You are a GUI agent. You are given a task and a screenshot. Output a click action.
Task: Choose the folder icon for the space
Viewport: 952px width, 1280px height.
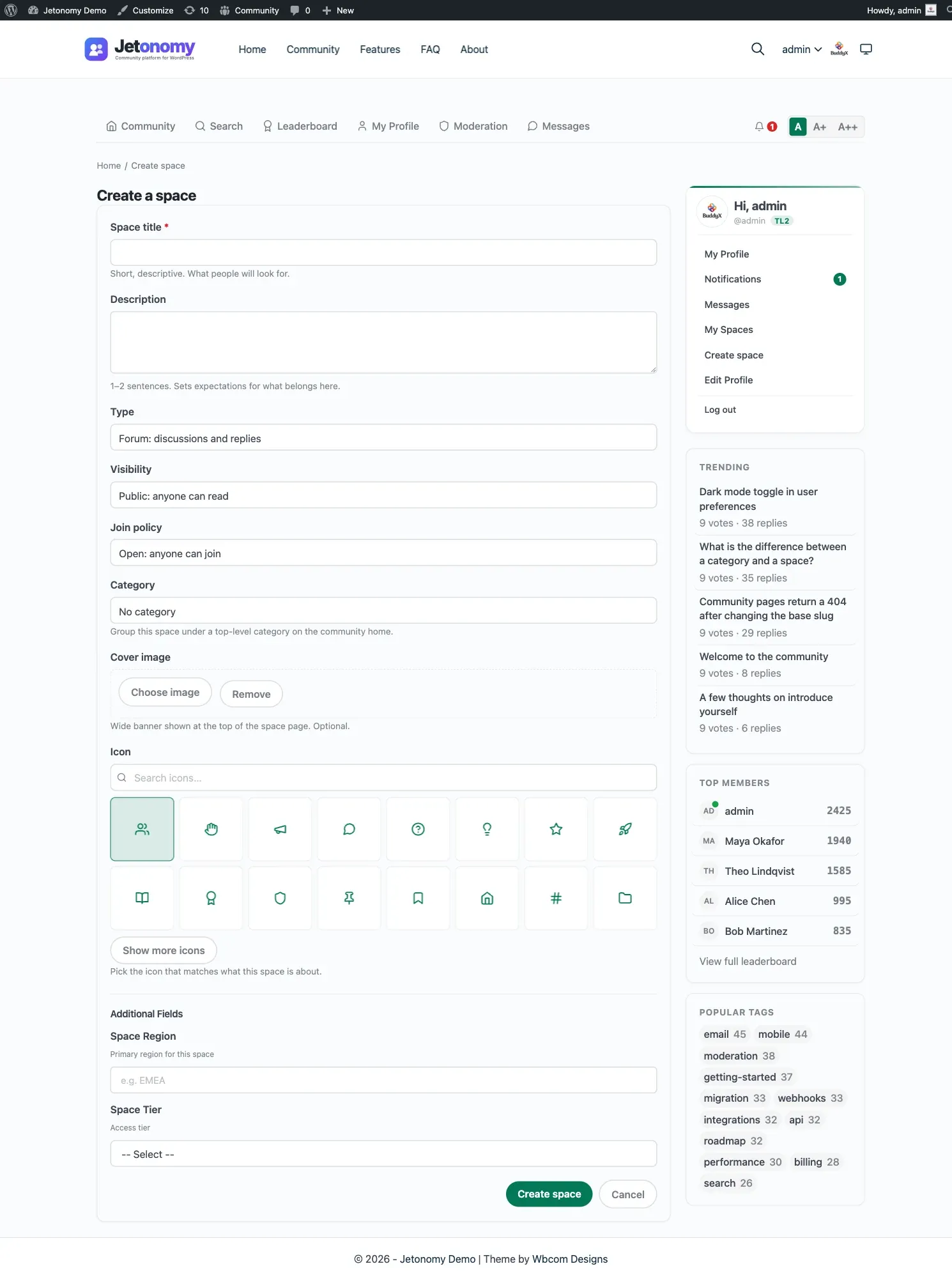(x=626, y=898)
